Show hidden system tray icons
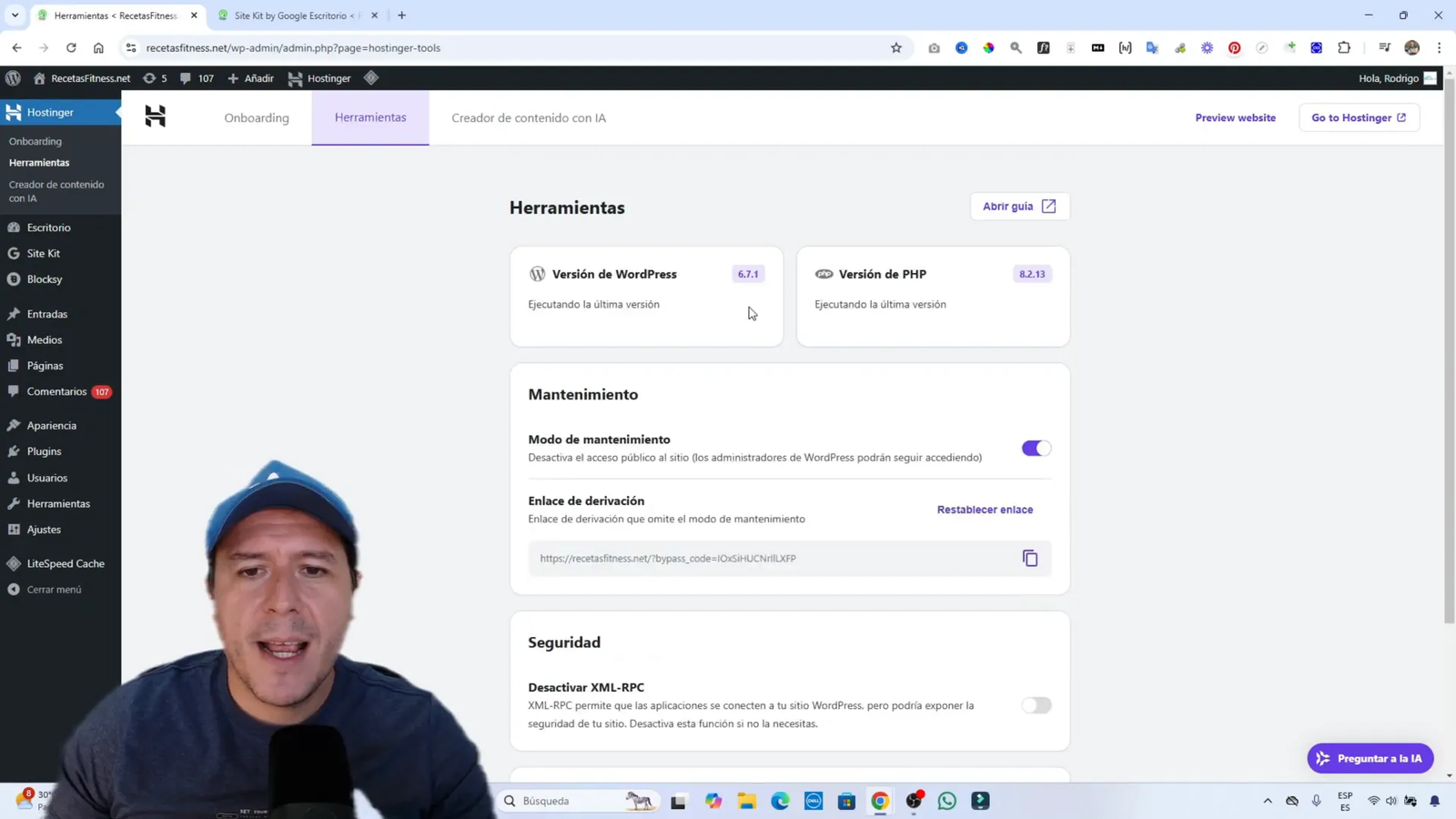The width and height of the screenshot is (1456, 819). [1267, 801]
